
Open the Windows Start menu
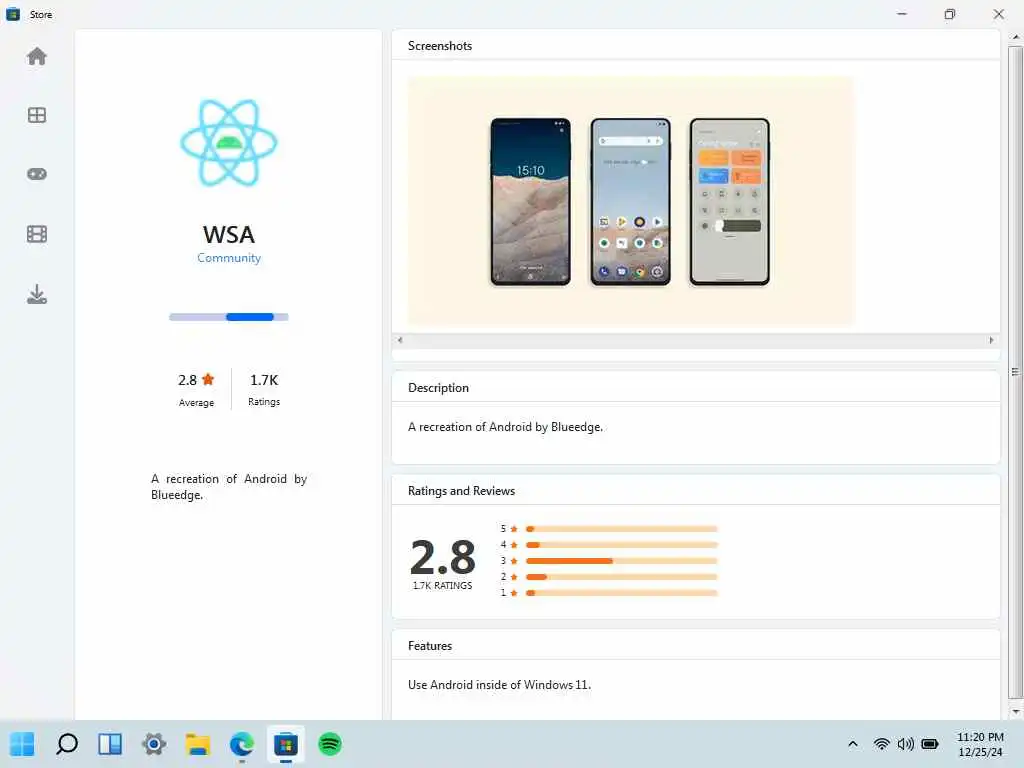point(22,744)
